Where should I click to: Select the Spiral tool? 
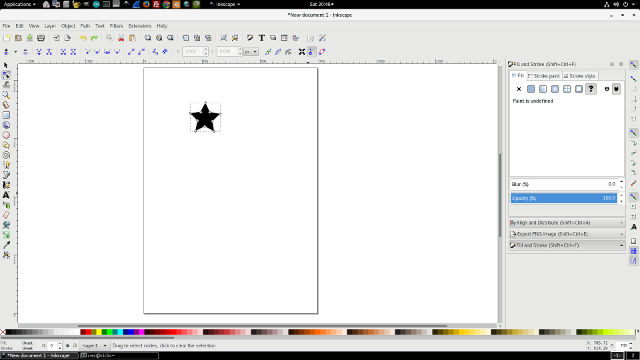(6, 155)
